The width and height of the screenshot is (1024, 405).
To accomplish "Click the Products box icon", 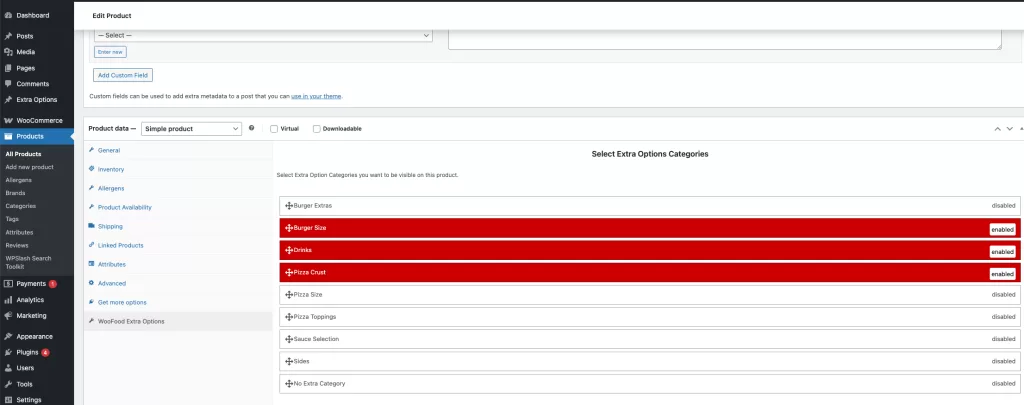I will point(8,136).
